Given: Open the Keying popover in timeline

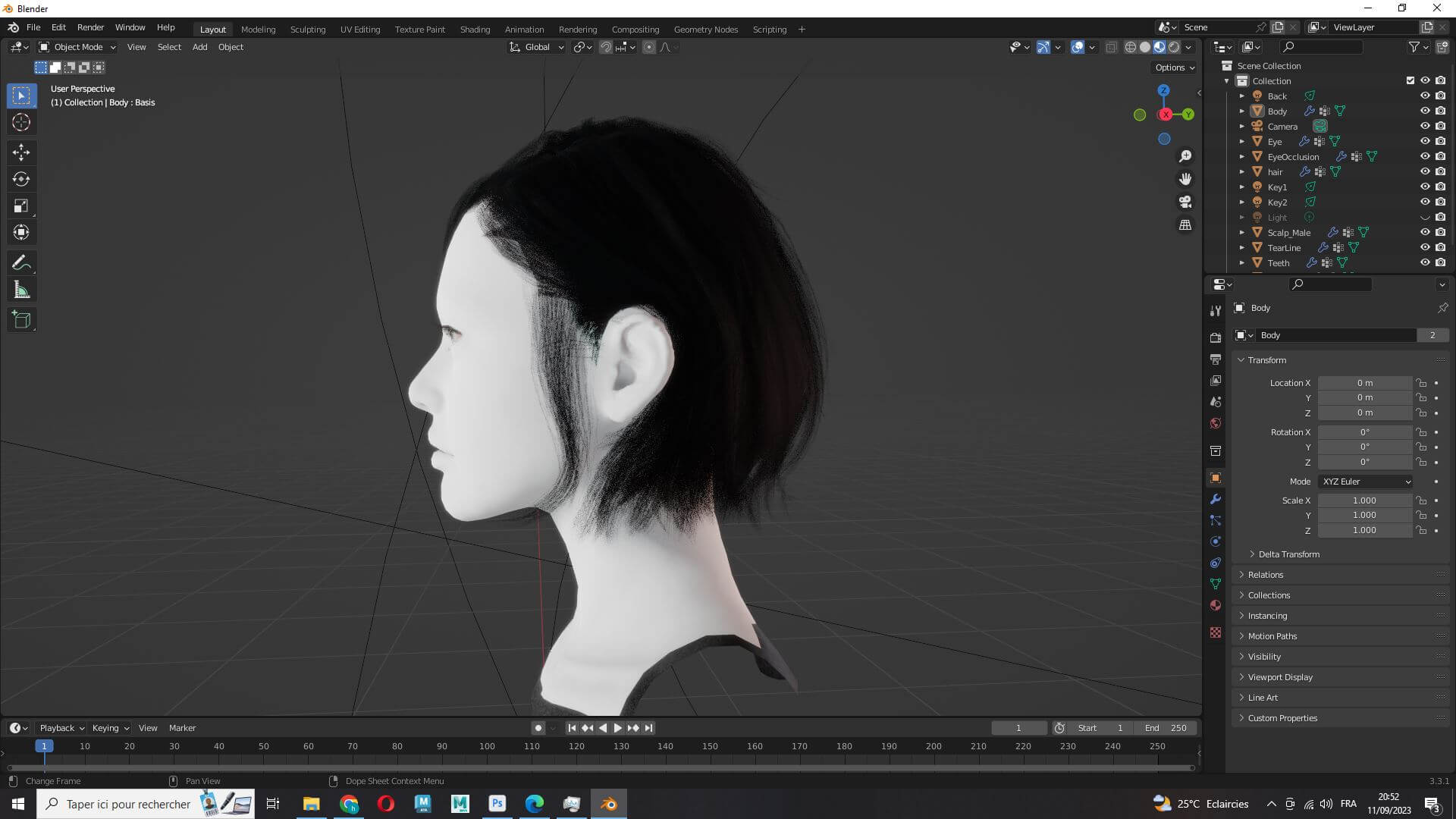Looking at the screenshot, I should 110,728.
